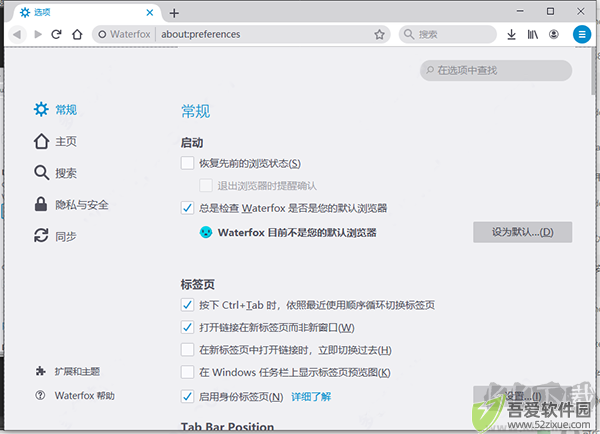Enable Windows 任务栏上显示标签页预览图 checkbox
The height and width of the screenshot is (434, 600).
(x=187, y=372)
